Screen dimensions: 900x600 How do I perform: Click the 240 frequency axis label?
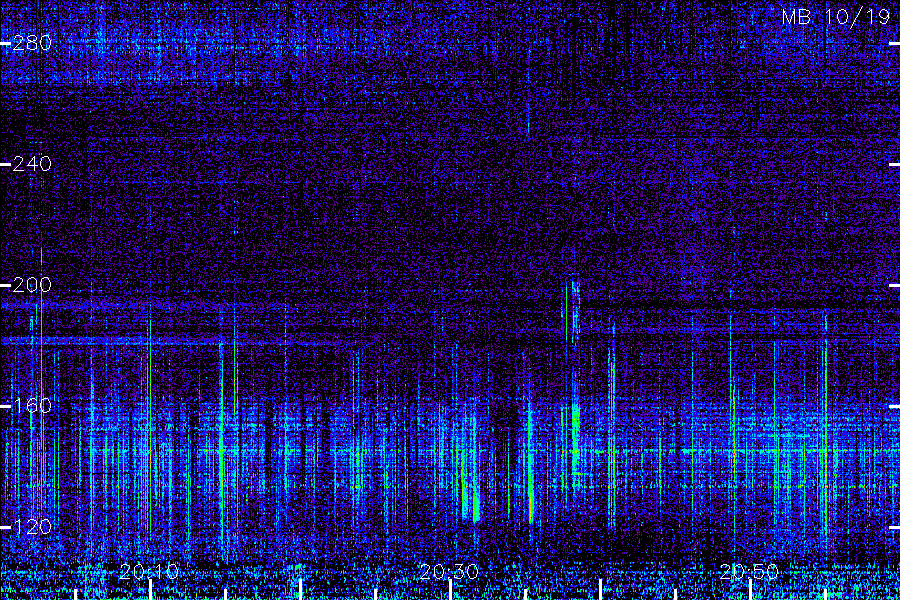pos(32,164)
